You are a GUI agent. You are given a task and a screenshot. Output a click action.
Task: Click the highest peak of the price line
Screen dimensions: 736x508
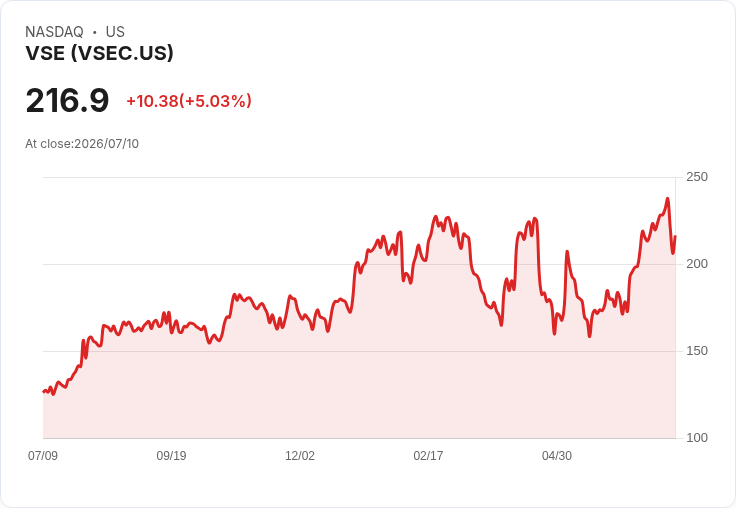(667, 199)
